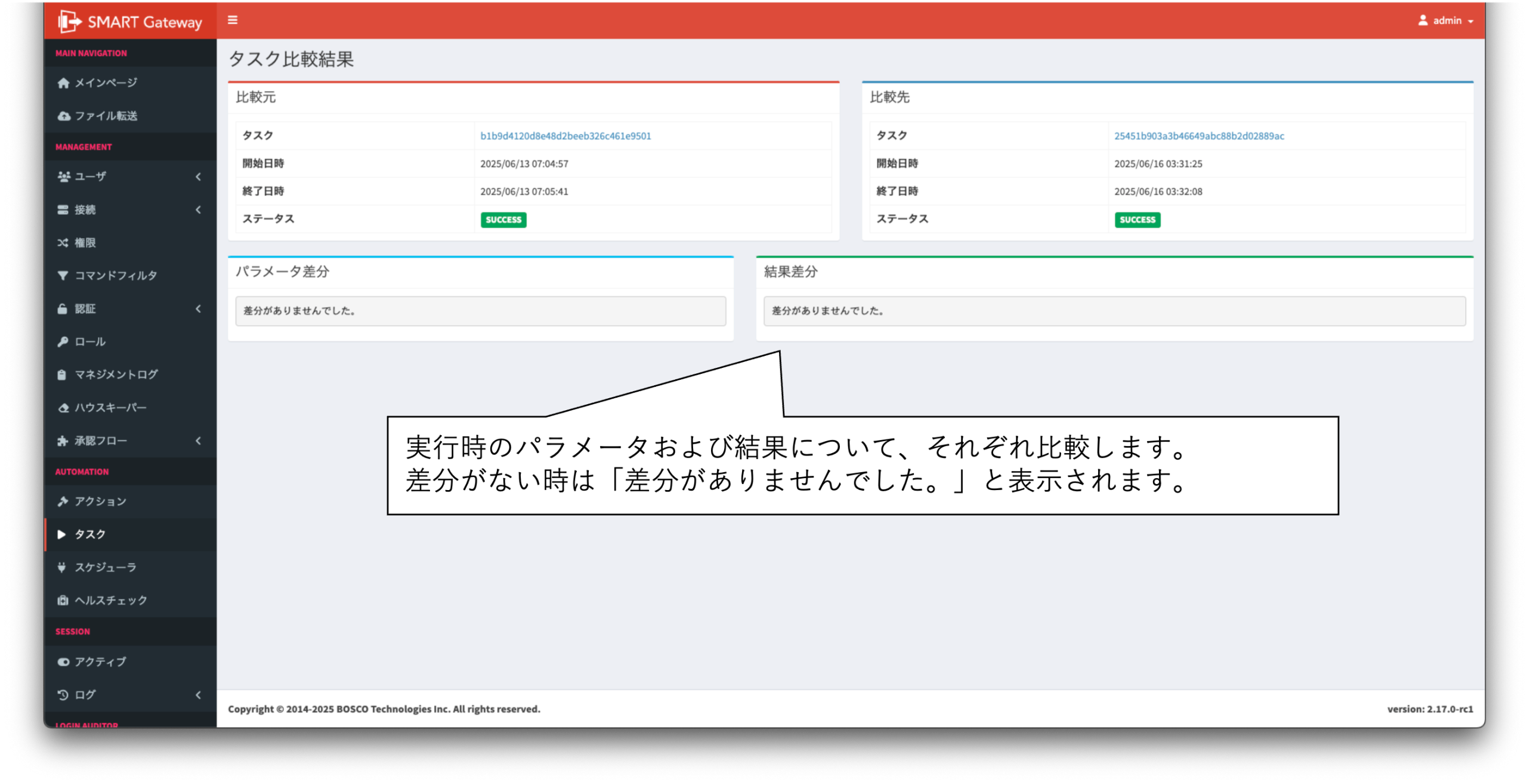Open source task link b1b9d4120d8e48d2beeb326c461e9501
1527x784 pixels.
(565, 136)
